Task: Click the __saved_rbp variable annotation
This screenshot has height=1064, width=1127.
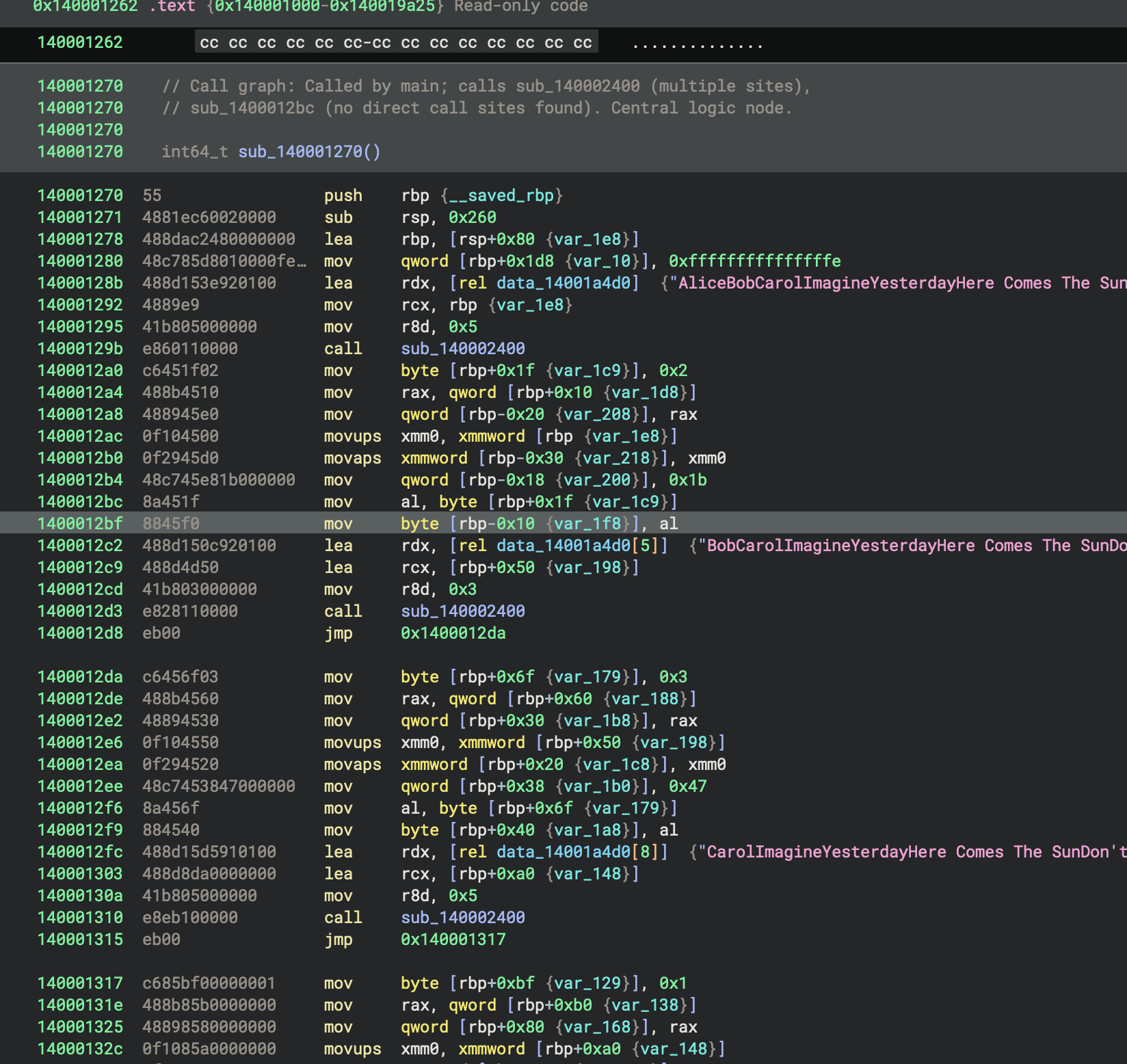Action: pyautogui.click(x=501, y=196)
